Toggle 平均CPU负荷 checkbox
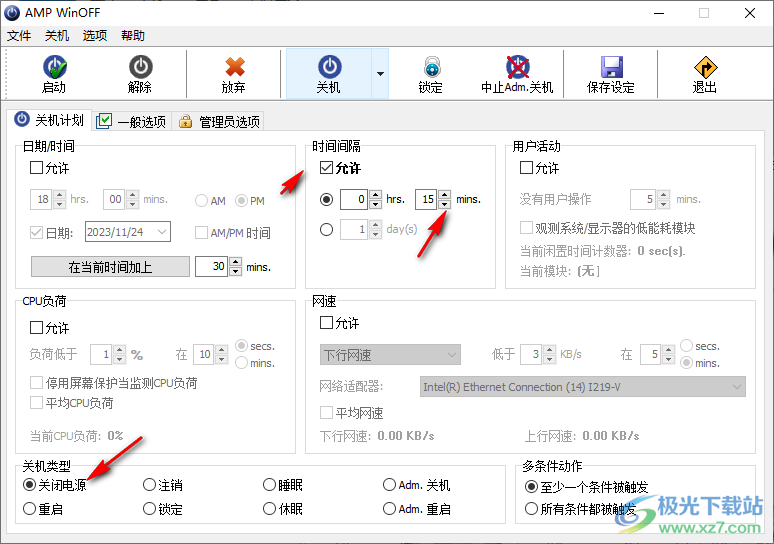Viewport: 774px width, 544px height. pyautogui.click(x=36, y=403)
